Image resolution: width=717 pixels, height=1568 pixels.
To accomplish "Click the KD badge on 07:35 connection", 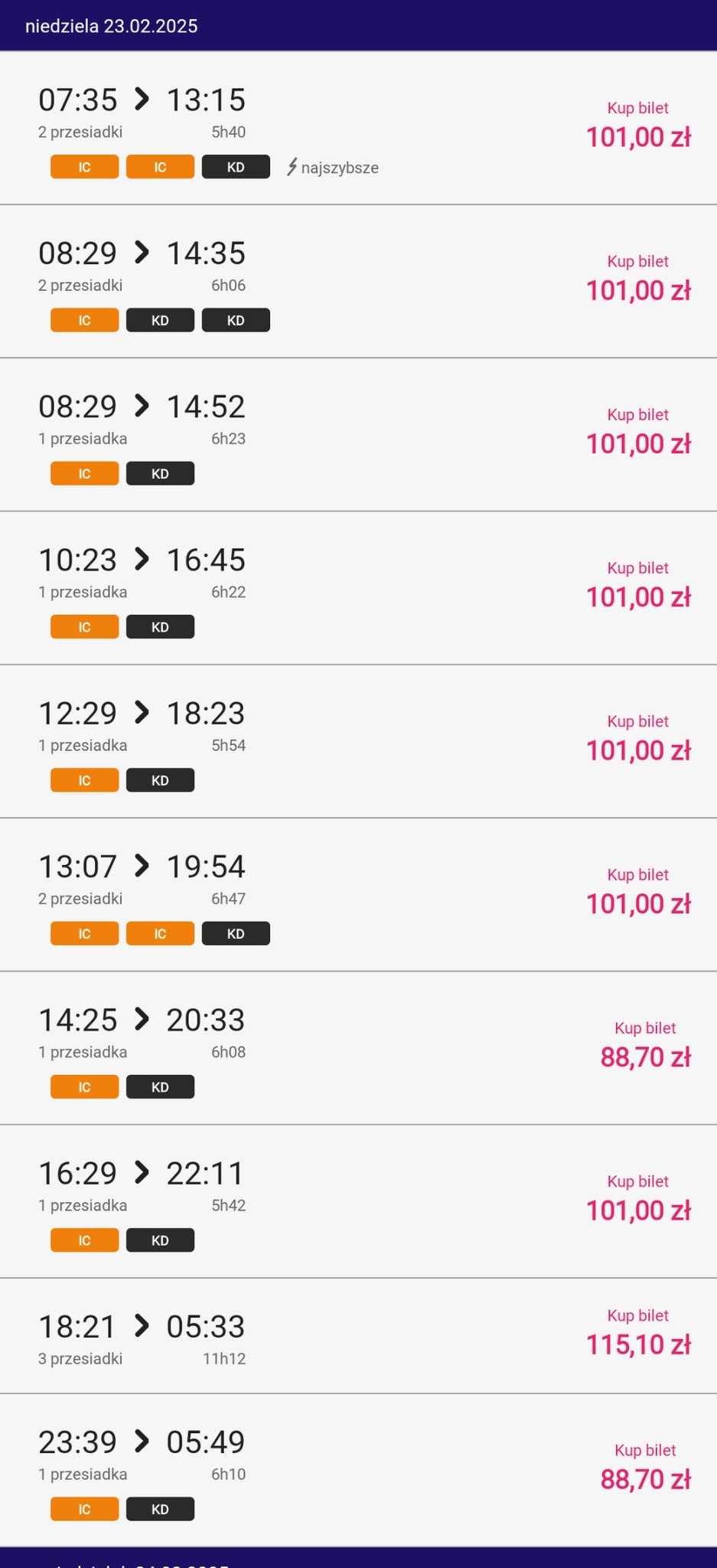I will pos(236,167).
